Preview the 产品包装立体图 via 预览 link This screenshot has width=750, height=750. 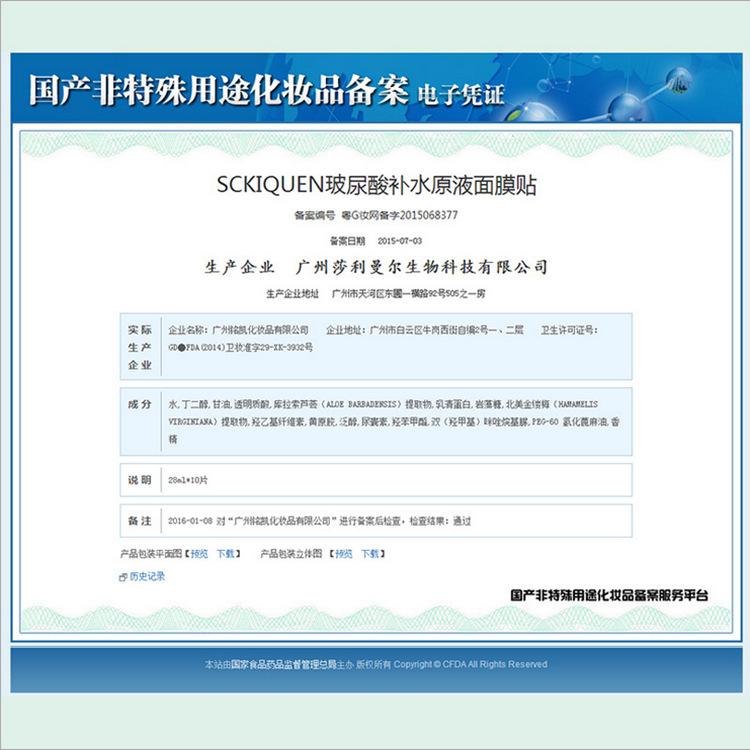343,554
